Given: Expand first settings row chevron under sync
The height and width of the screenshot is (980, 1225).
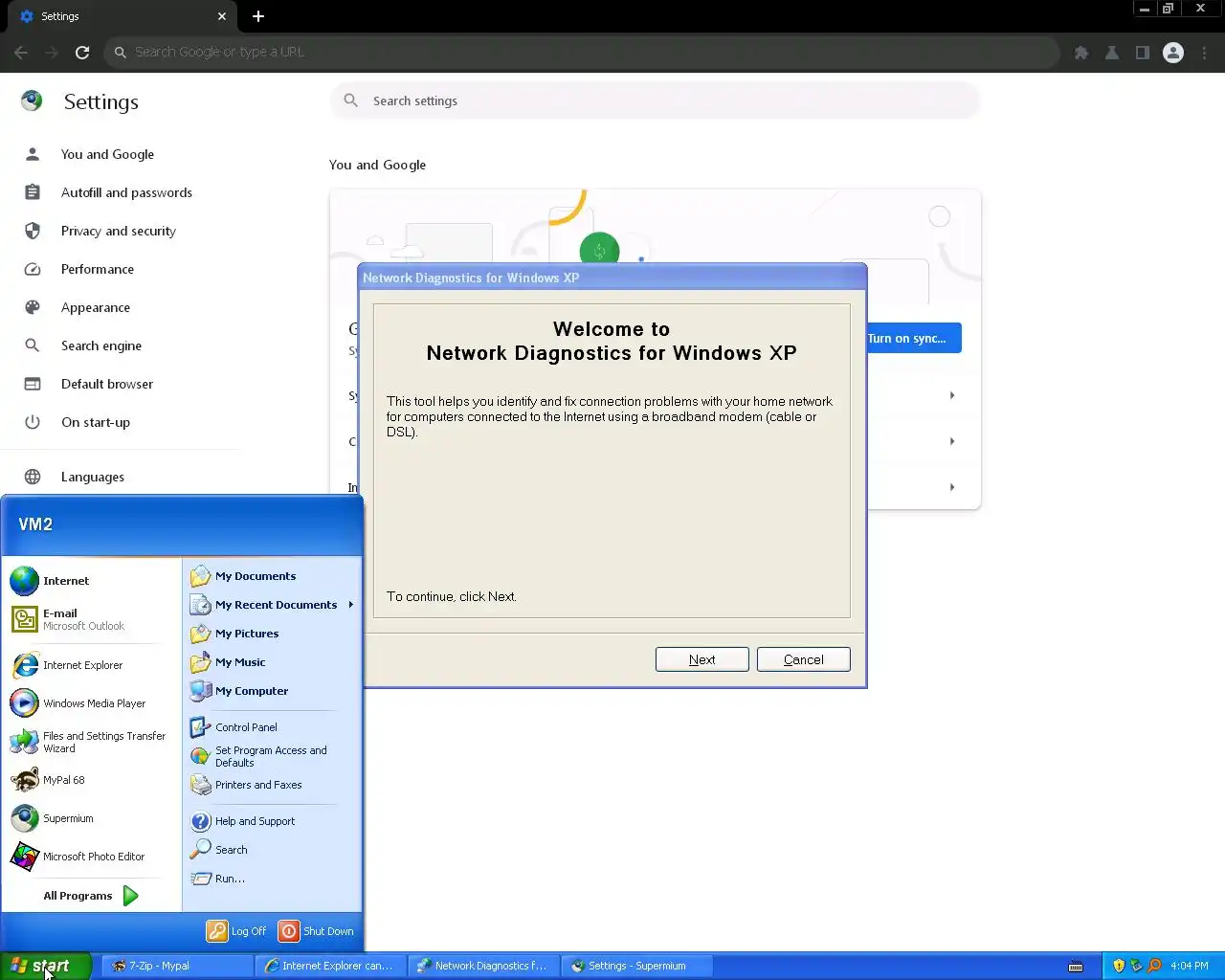Looking at the screenshot, I should pyautogui.click(x=951, y=395).
